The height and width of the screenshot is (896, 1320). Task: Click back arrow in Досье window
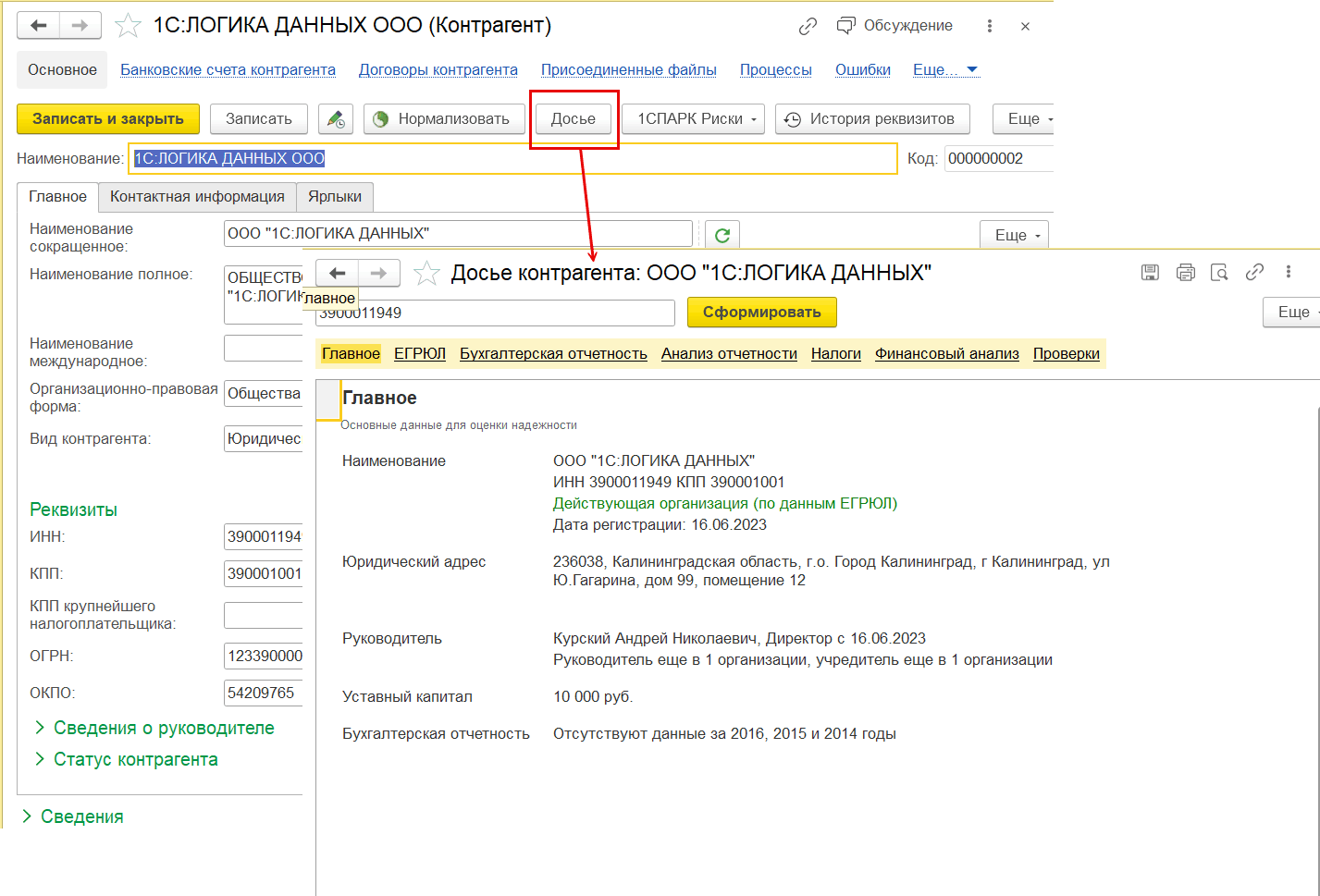click(337, 273)
